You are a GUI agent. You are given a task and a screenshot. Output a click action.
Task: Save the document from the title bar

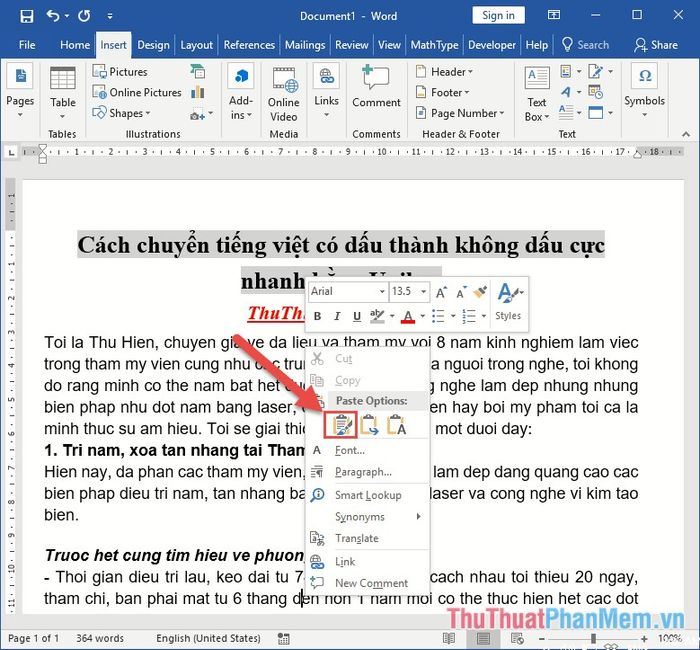click(x=27, y=16)
